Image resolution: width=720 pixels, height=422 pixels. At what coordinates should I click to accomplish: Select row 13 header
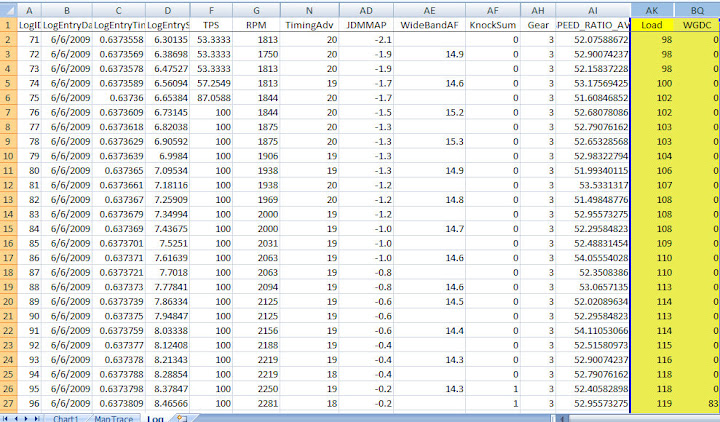pos(8,200)
